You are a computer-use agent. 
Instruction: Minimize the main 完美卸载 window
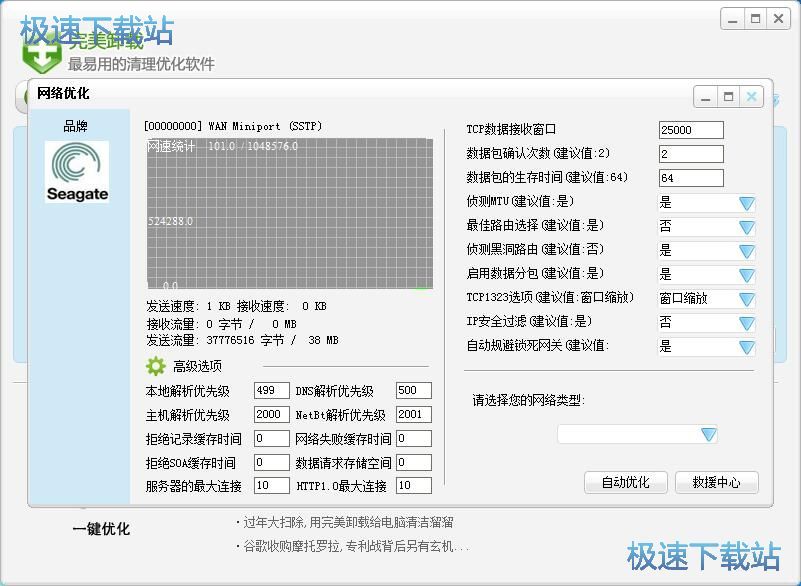click(x=733, y=19)
